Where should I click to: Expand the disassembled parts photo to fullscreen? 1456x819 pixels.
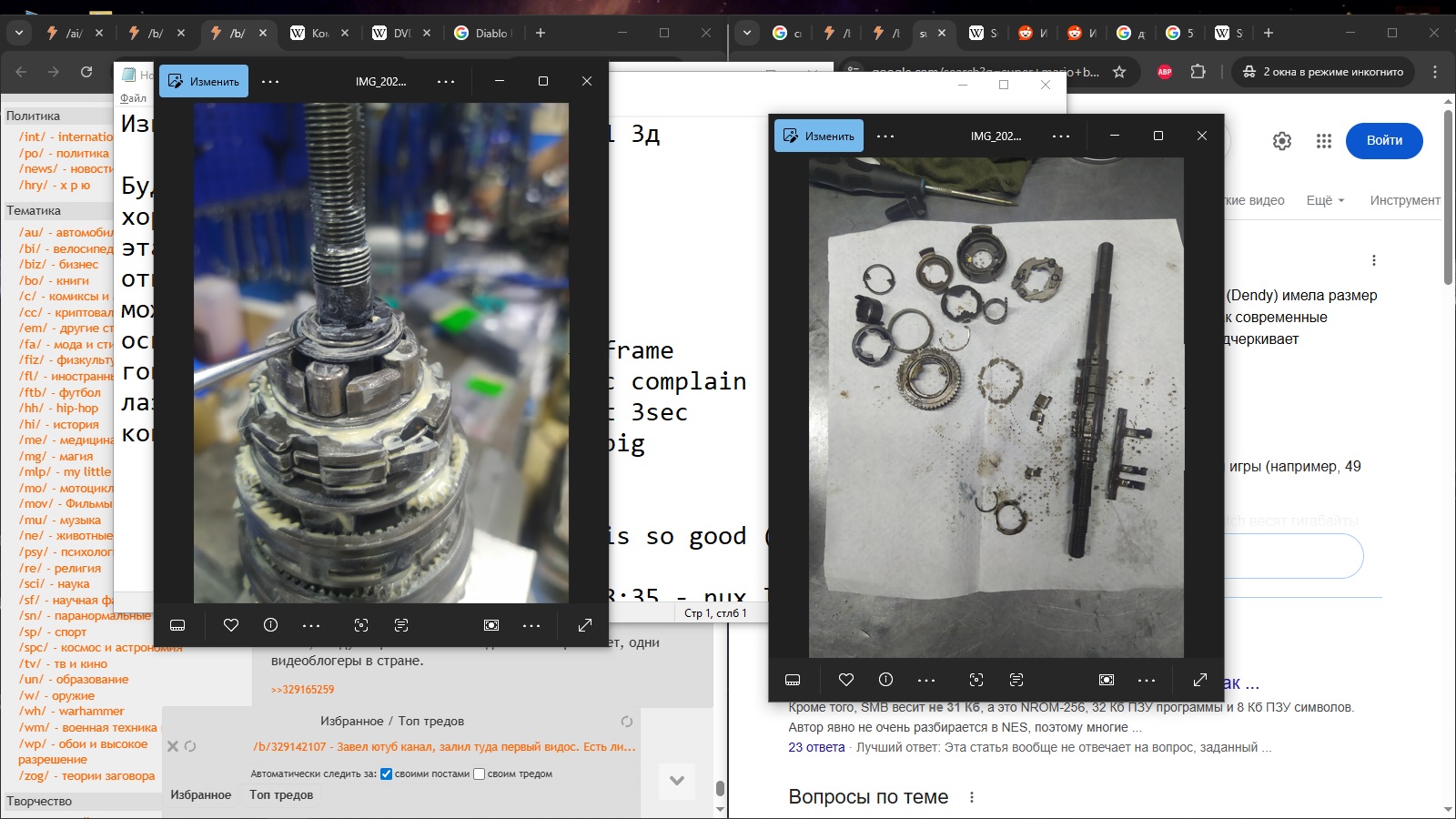[1200, 680]
